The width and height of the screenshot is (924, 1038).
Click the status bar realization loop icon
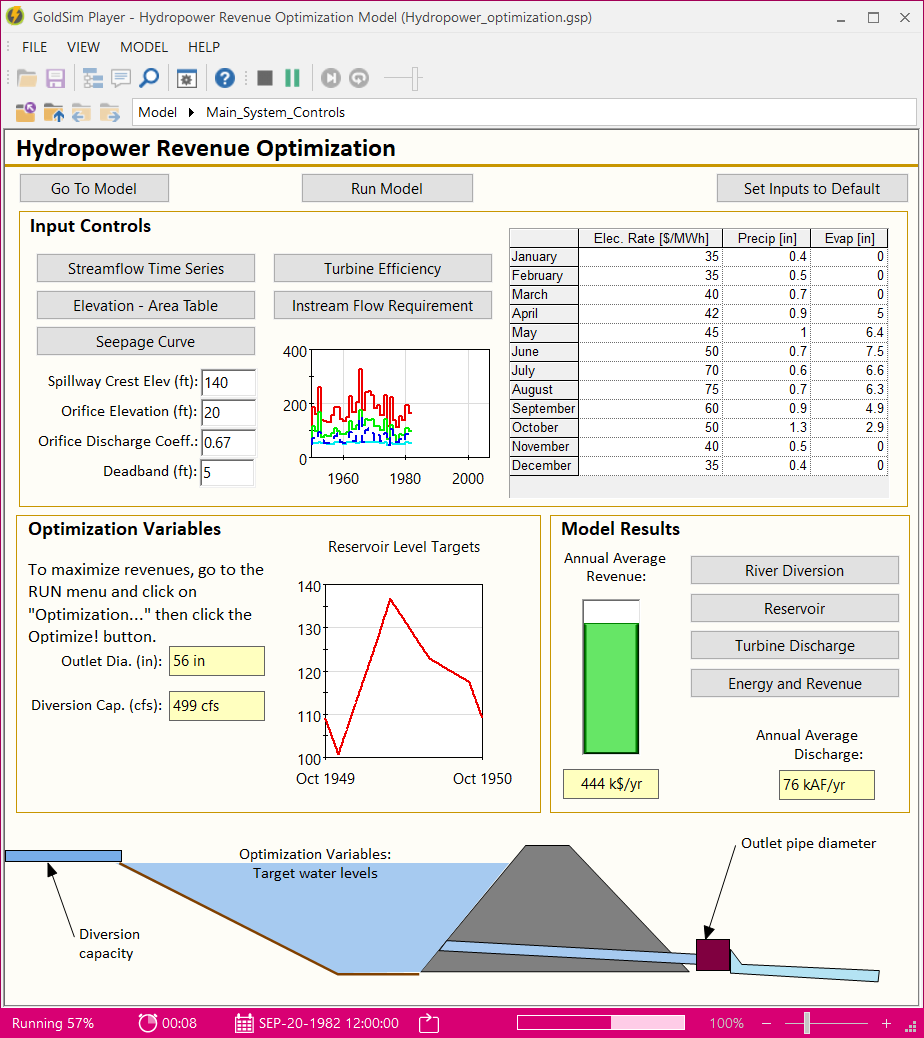(x=429, y=1023)
